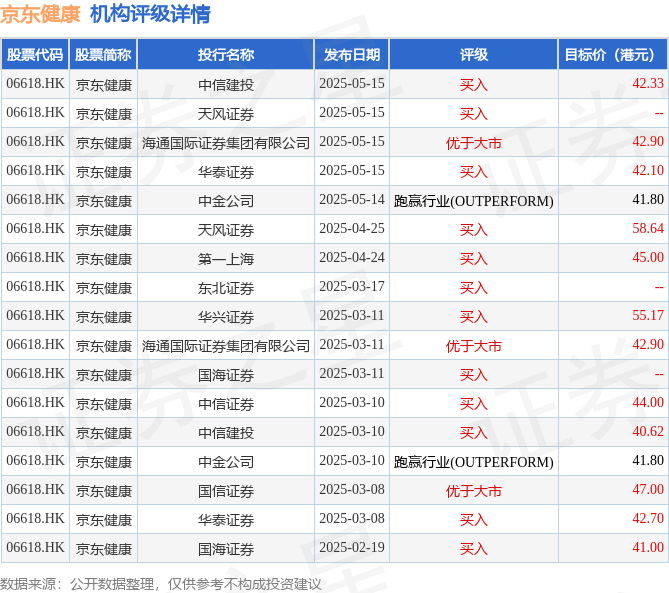The image size is (669, 593).
Task: Click target price 42.10
Action: 648,170
